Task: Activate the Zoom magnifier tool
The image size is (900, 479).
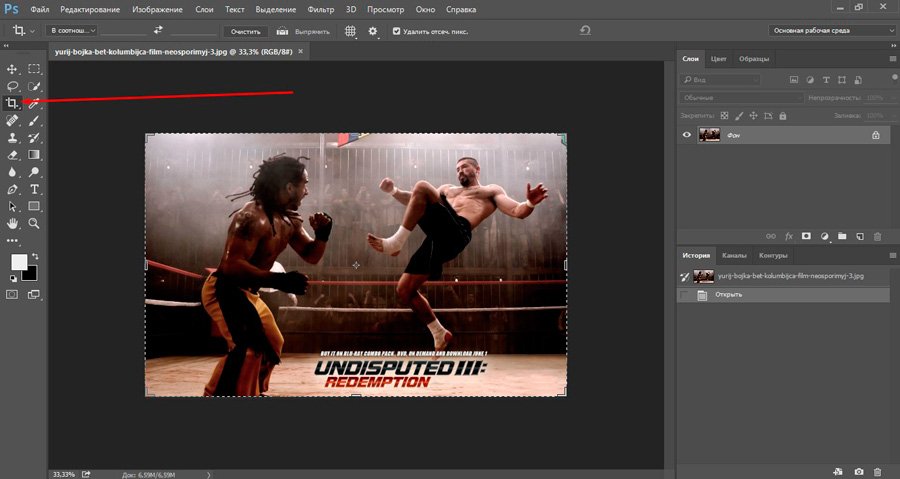Action: pos(34,223)
